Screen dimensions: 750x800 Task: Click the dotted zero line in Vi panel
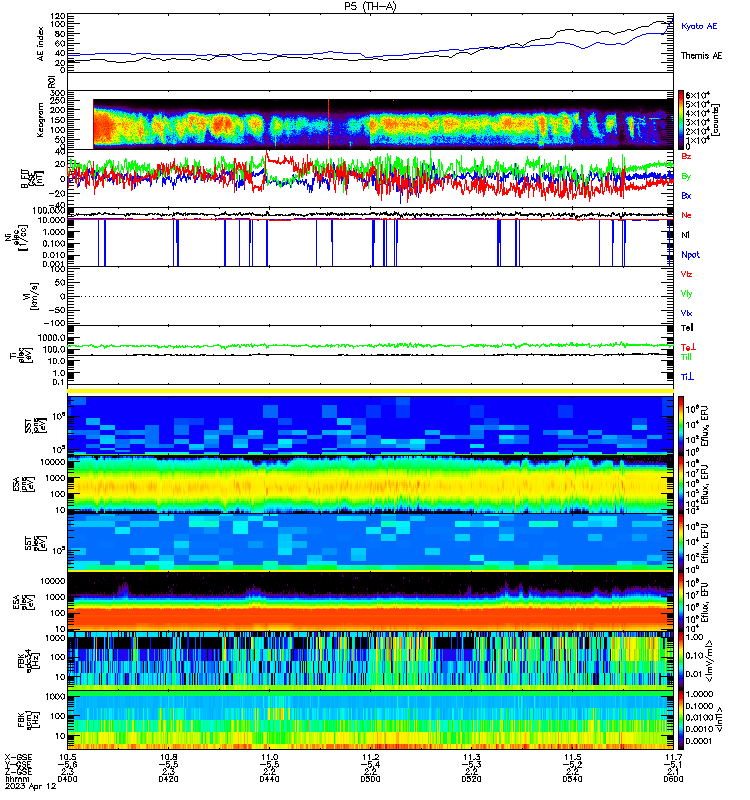pos(370,296)
